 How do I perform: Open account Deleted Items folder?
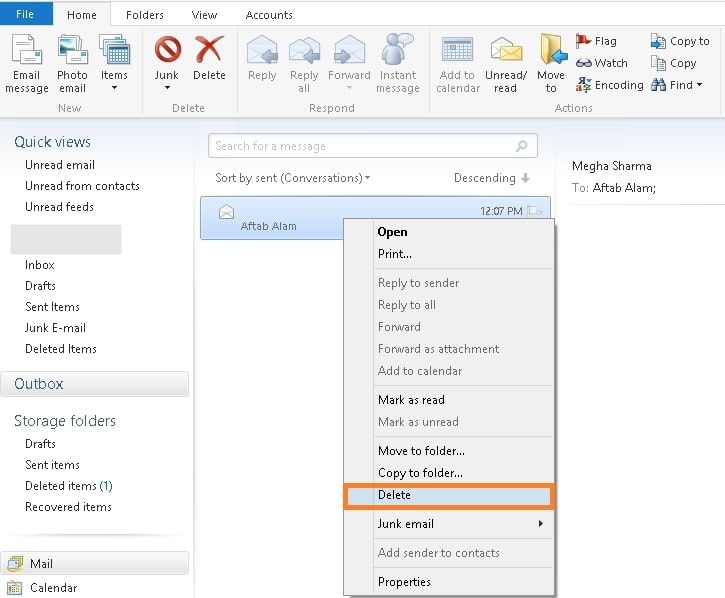click(x=61, y=349)
